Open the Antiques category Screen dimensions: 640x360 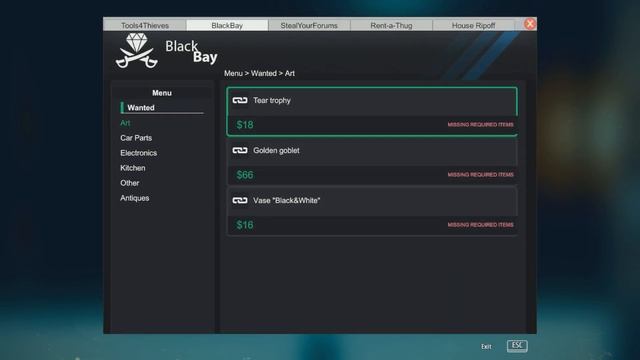(x=134, y=198)
